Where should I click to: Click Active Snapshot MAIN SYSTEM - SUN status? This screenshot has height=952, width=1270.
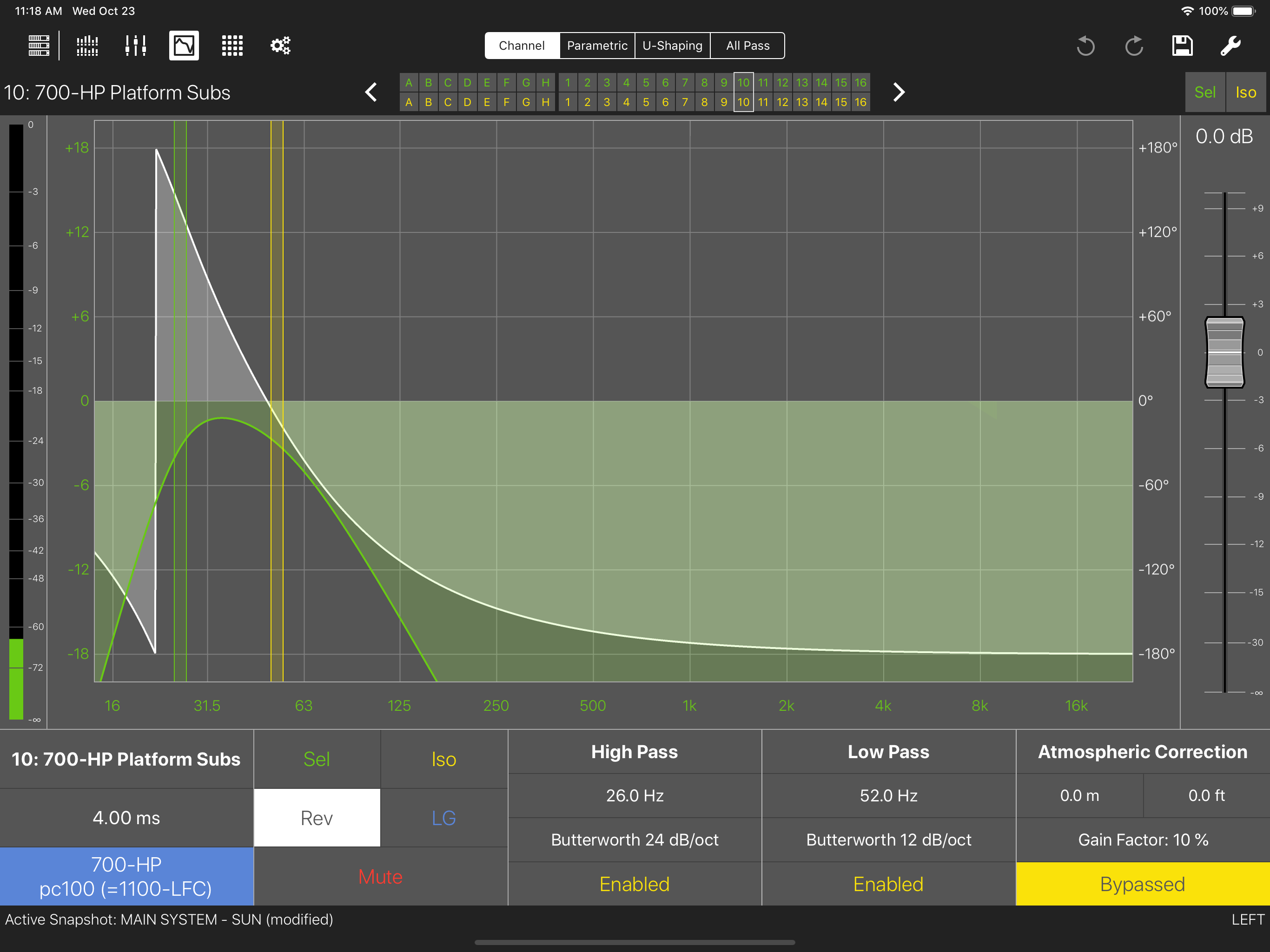point(169,919)
